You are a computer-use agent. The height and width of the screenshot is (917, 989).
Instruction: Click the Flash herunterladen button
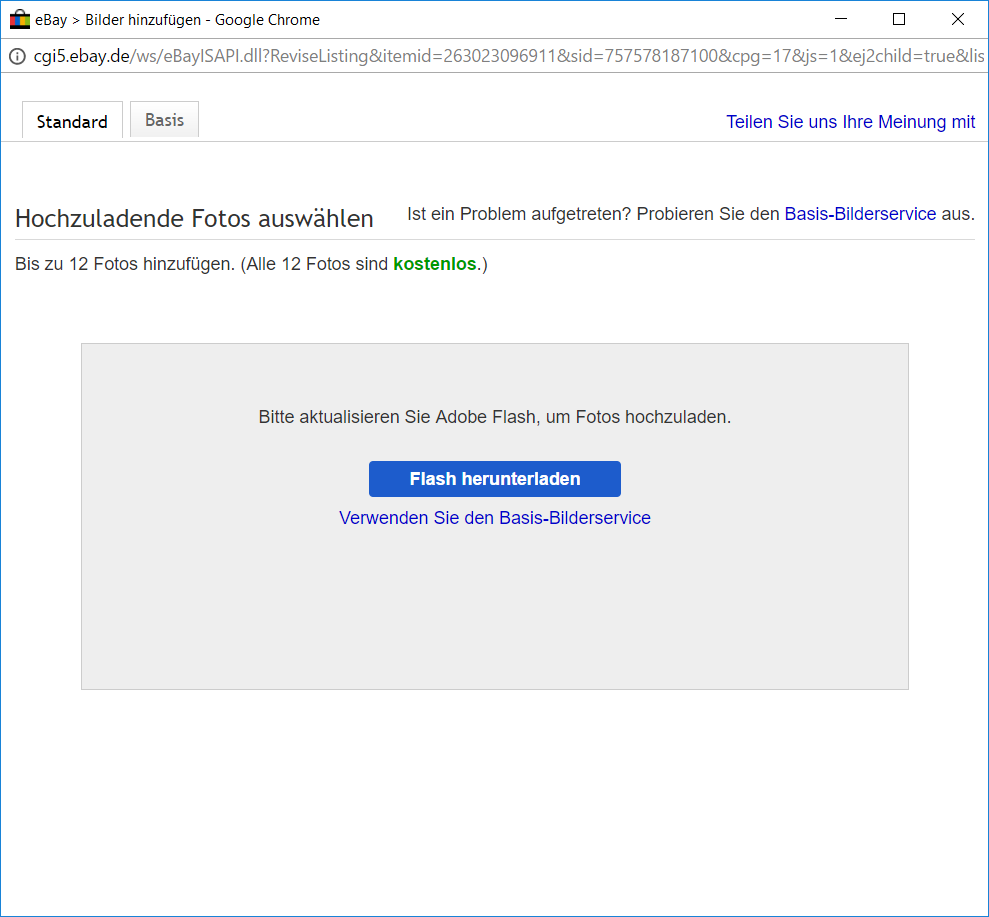click(x=494, y=479)
